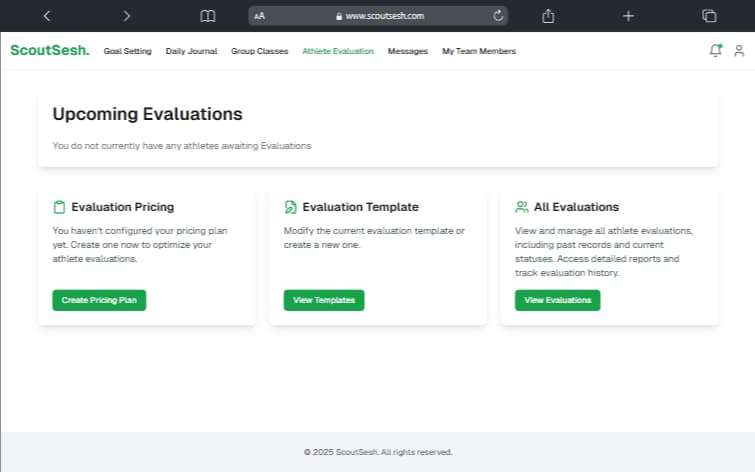Click the notification bell icon
Viewport: 755px width, 472px height.
pos(715,50)
